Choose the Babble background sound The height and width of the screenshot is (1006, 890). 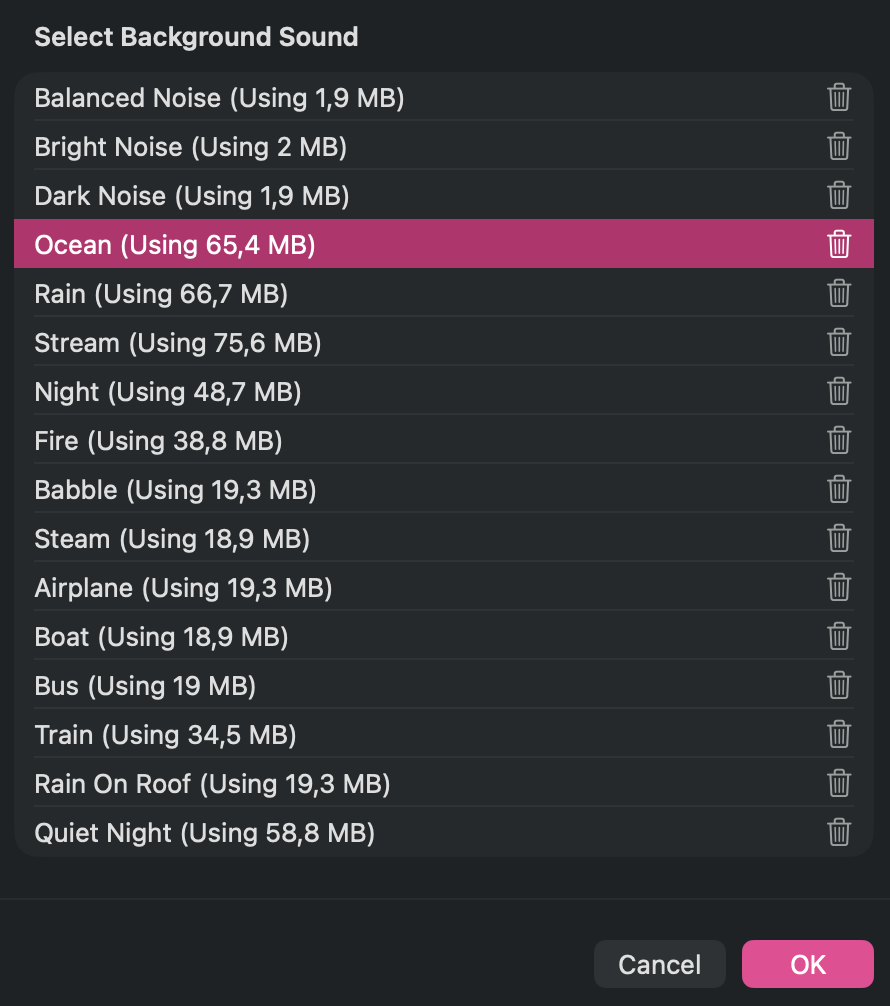[444, 490]
